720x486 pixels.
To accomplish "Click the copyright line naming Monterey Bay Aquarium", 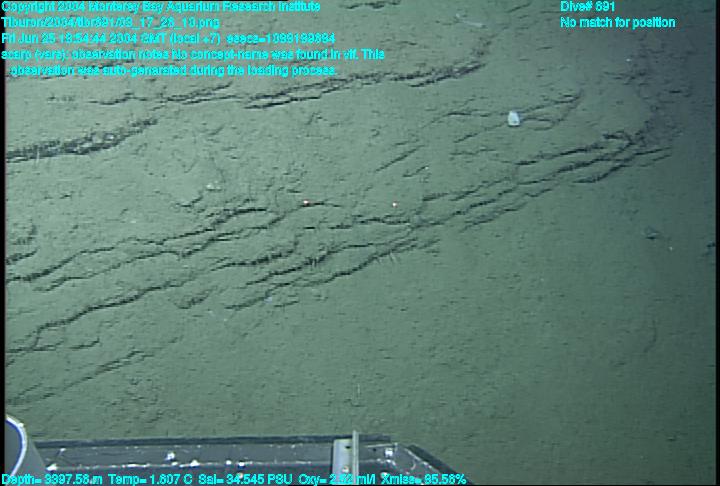I will click(161, 6).
